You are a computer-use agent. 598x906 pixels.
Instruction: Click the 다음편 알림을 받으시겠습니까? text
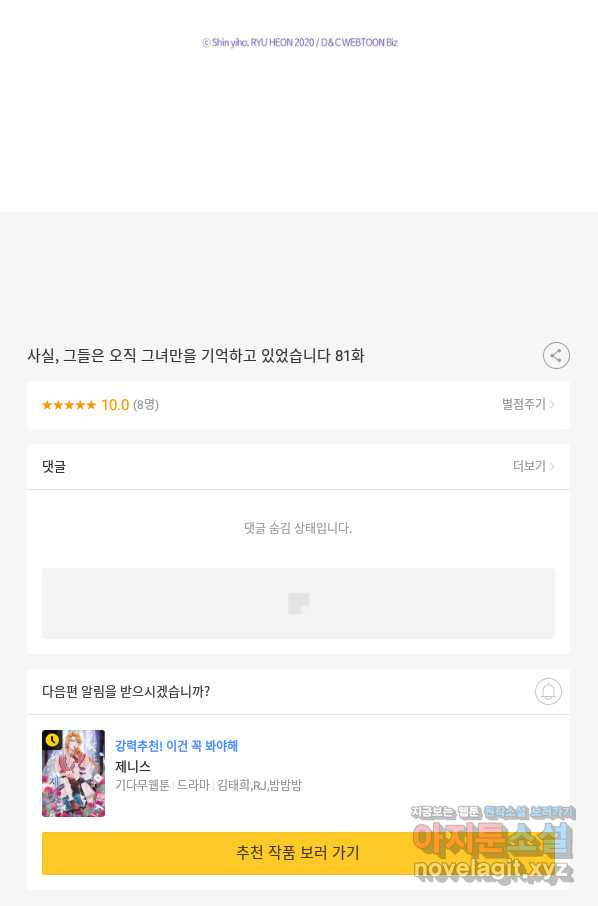126,691
